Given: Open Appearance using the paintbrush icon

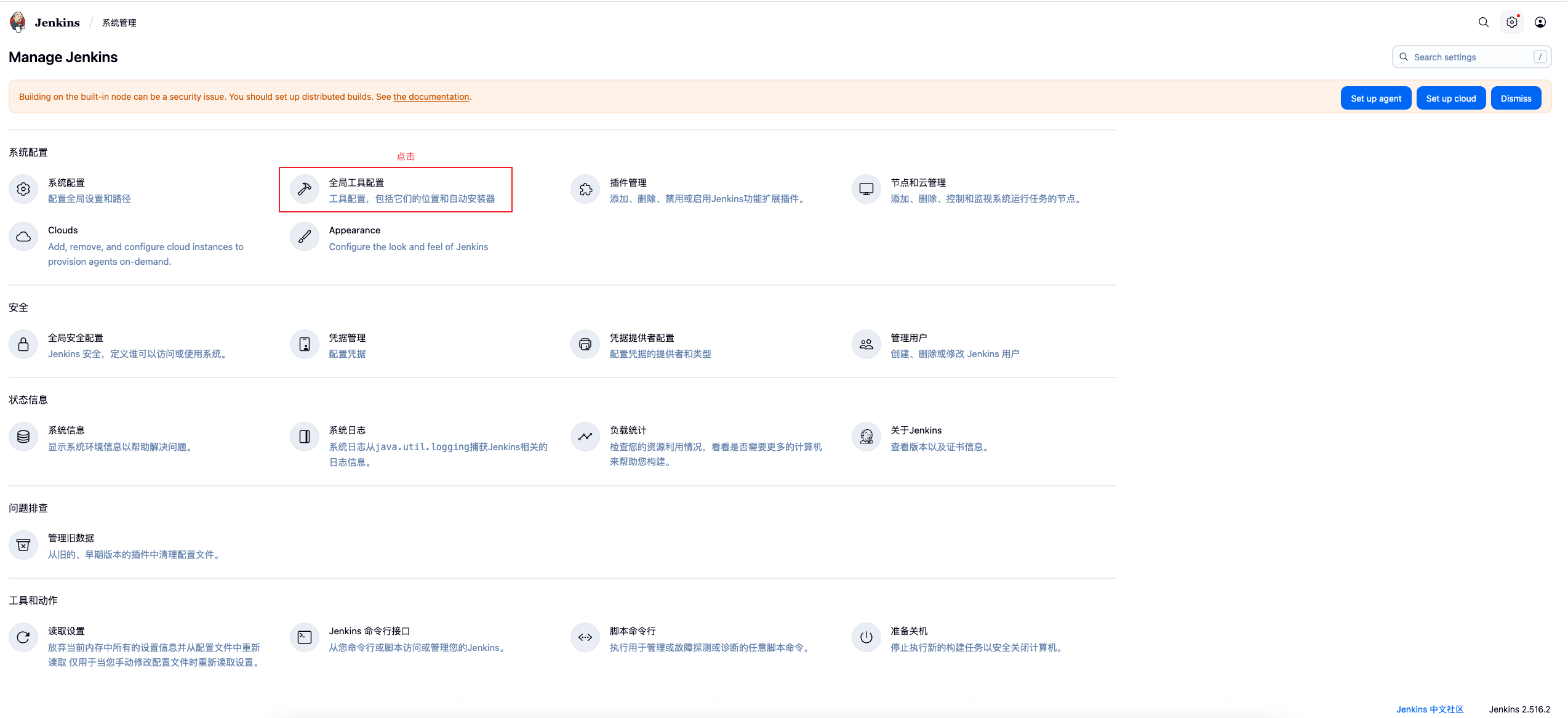Looking at the screenshot, I should click(x=304, y=236).
